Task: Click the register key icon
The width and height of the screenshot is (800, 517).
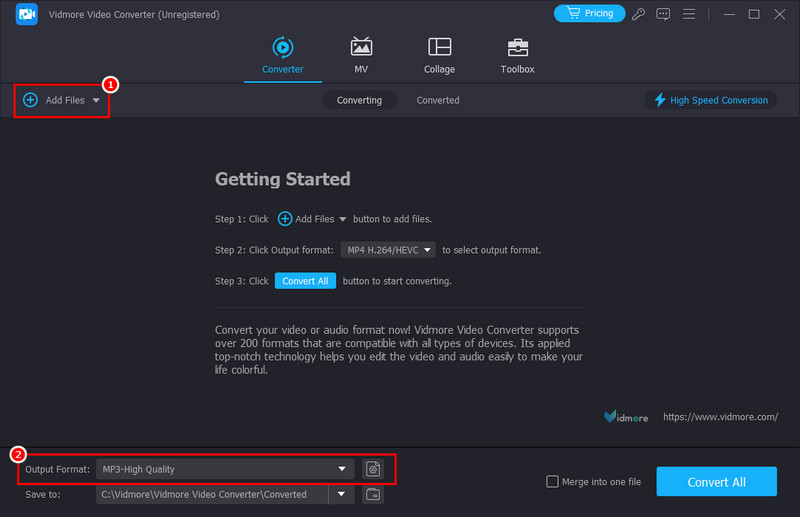Action: [639, 14]
